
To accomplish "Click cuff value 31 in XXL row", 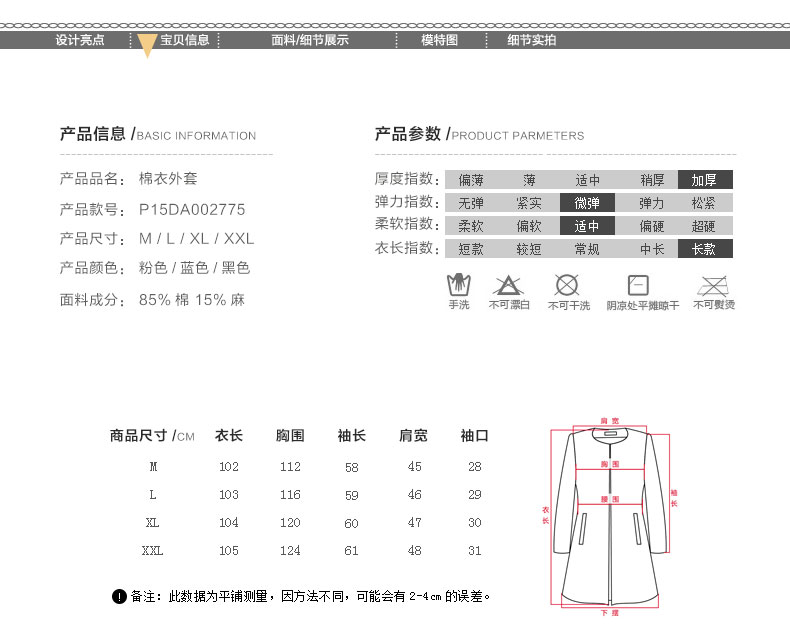I will point(475,550).
